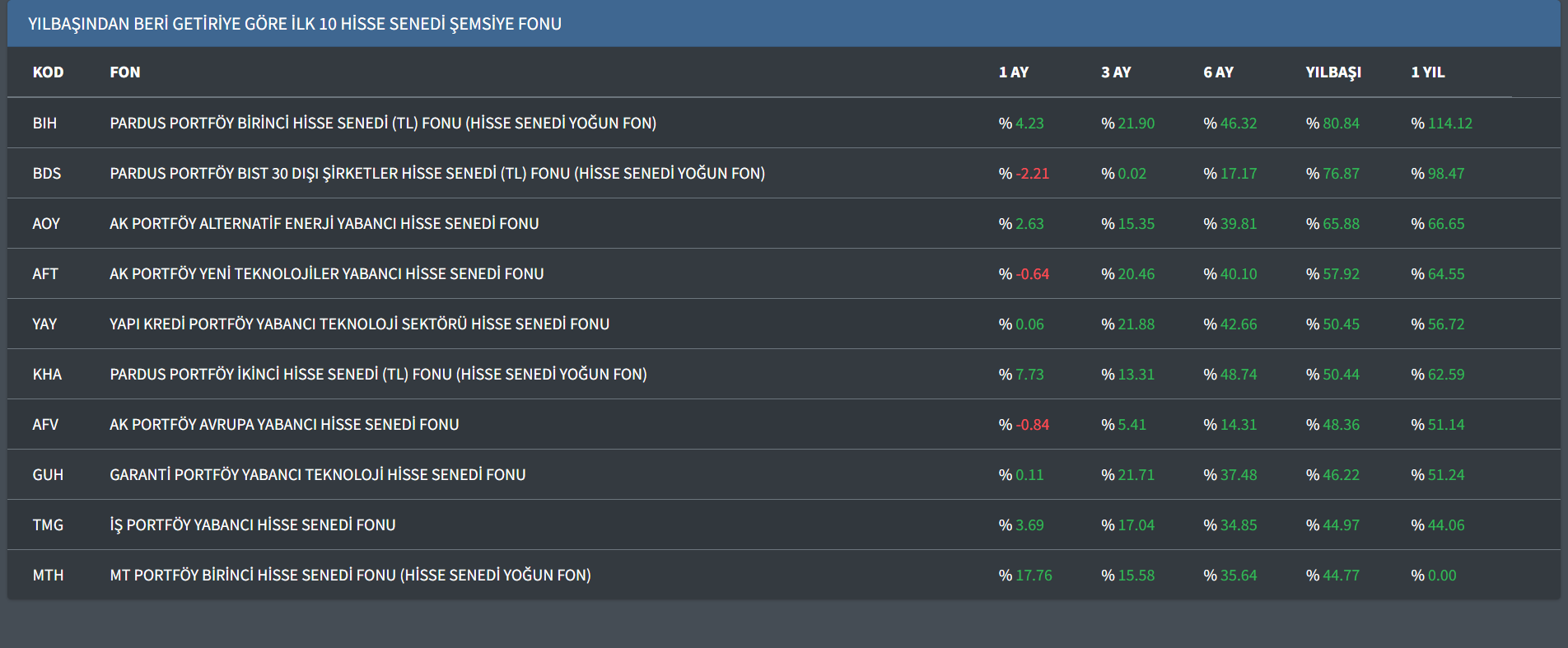
Task: Select GARANTİ PORTFÖY YABANCI TEKNOLOJİ fund
Action: point(317,475)
